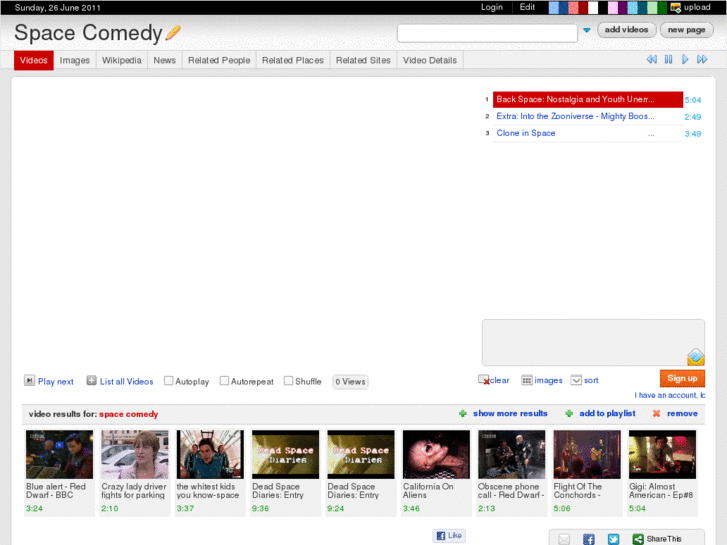
Task: Open the sort dropdown icon
Action: (576, 380)
